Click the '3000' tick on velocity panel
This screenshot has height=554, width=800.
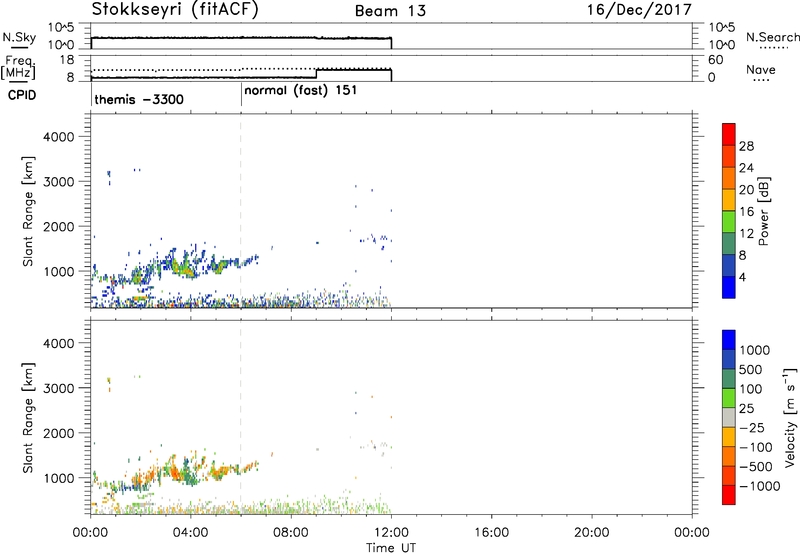(59, 388)
